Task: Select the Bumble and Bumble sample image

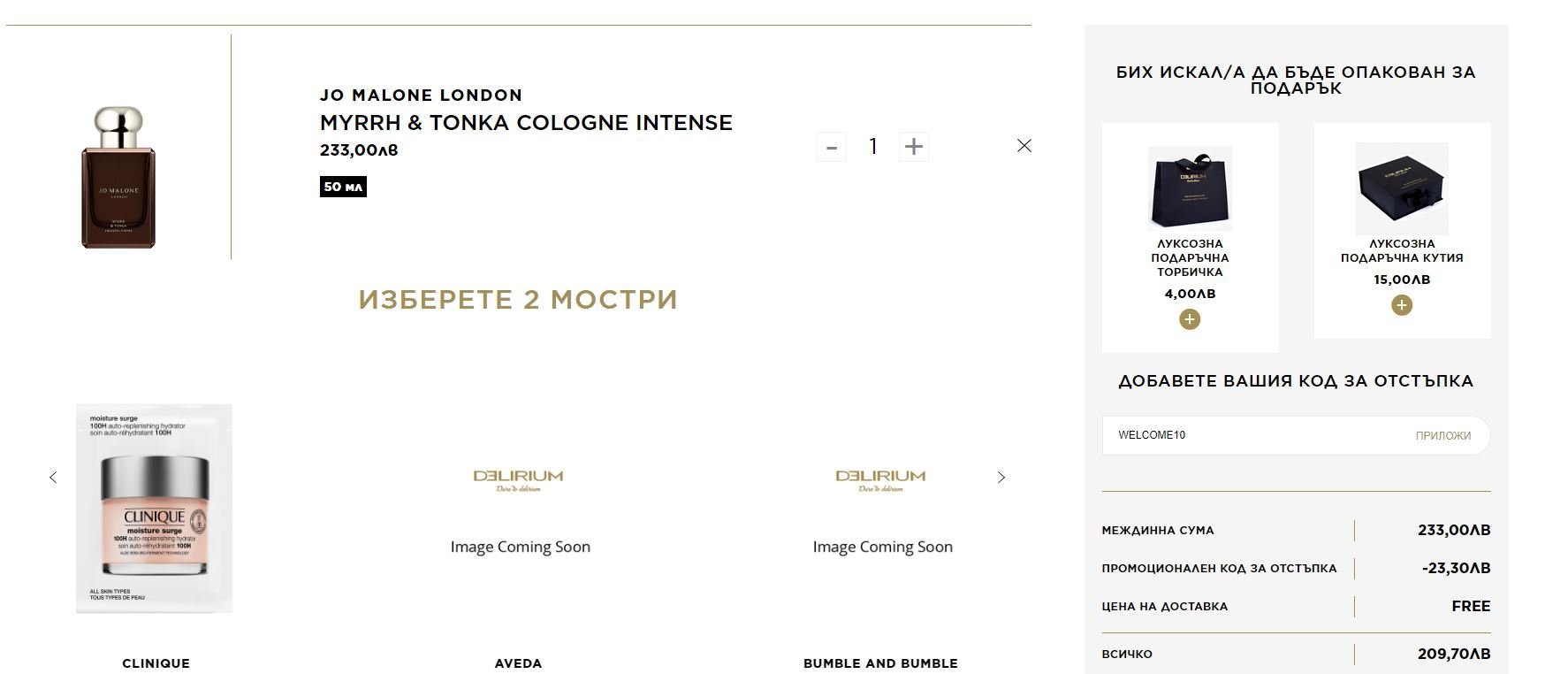Action: click(x=881, y=509)
